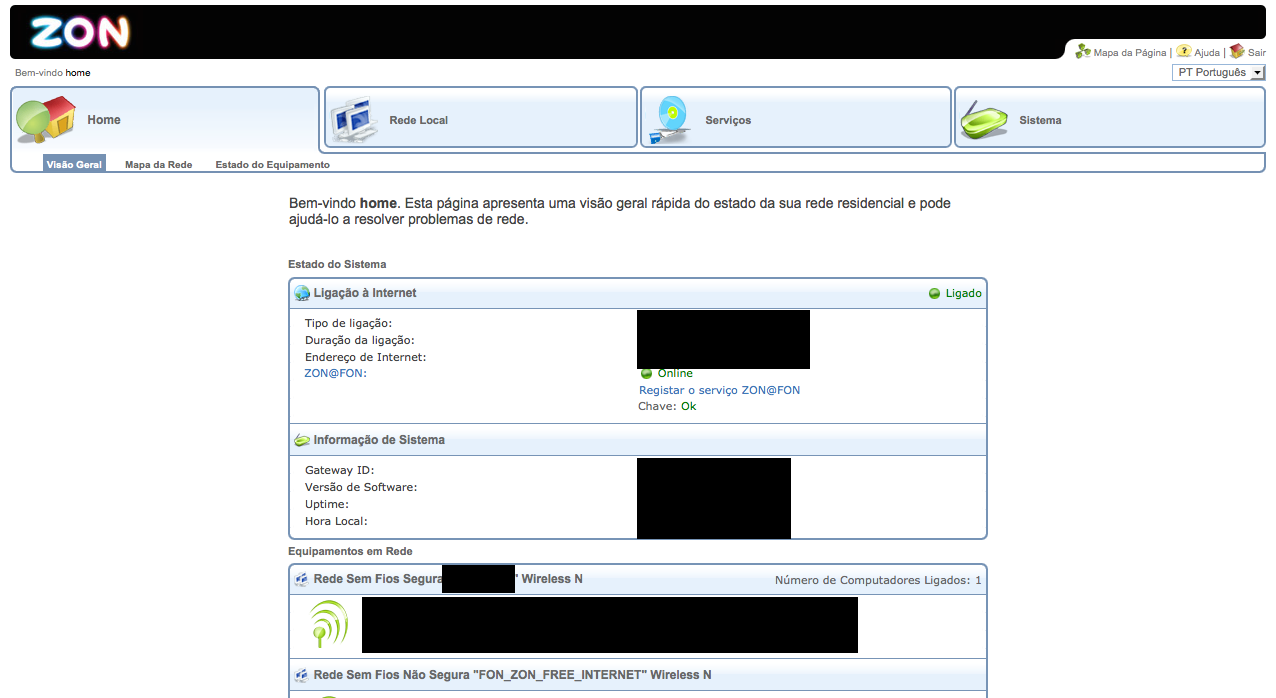Select the Mapa da Rede sub-tab
1276x698 pixels.
pyautogui.click(x=159, y=165)
